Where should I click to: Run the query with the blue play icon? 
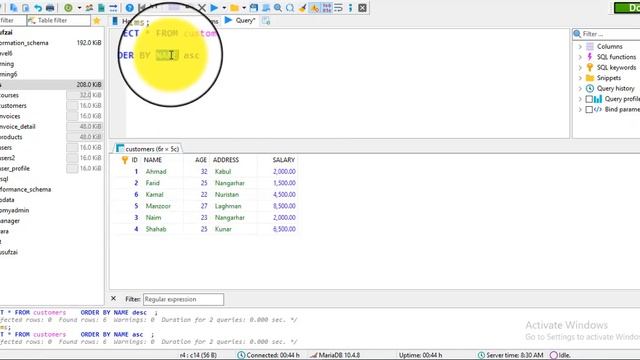point(214,8)
